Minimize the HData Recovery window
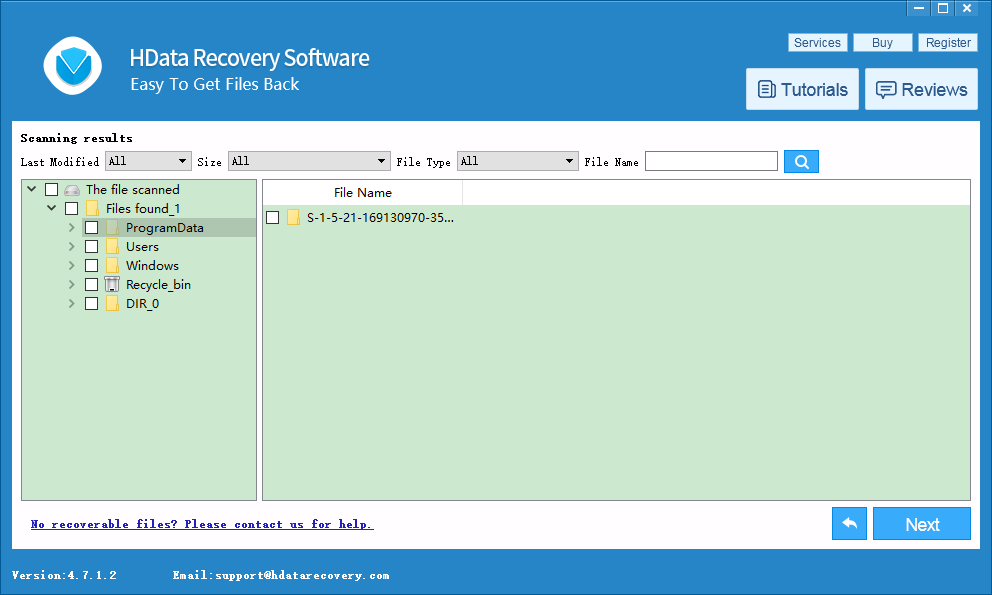The height and width of the screenshot is (595, 992). click(919, 8)
